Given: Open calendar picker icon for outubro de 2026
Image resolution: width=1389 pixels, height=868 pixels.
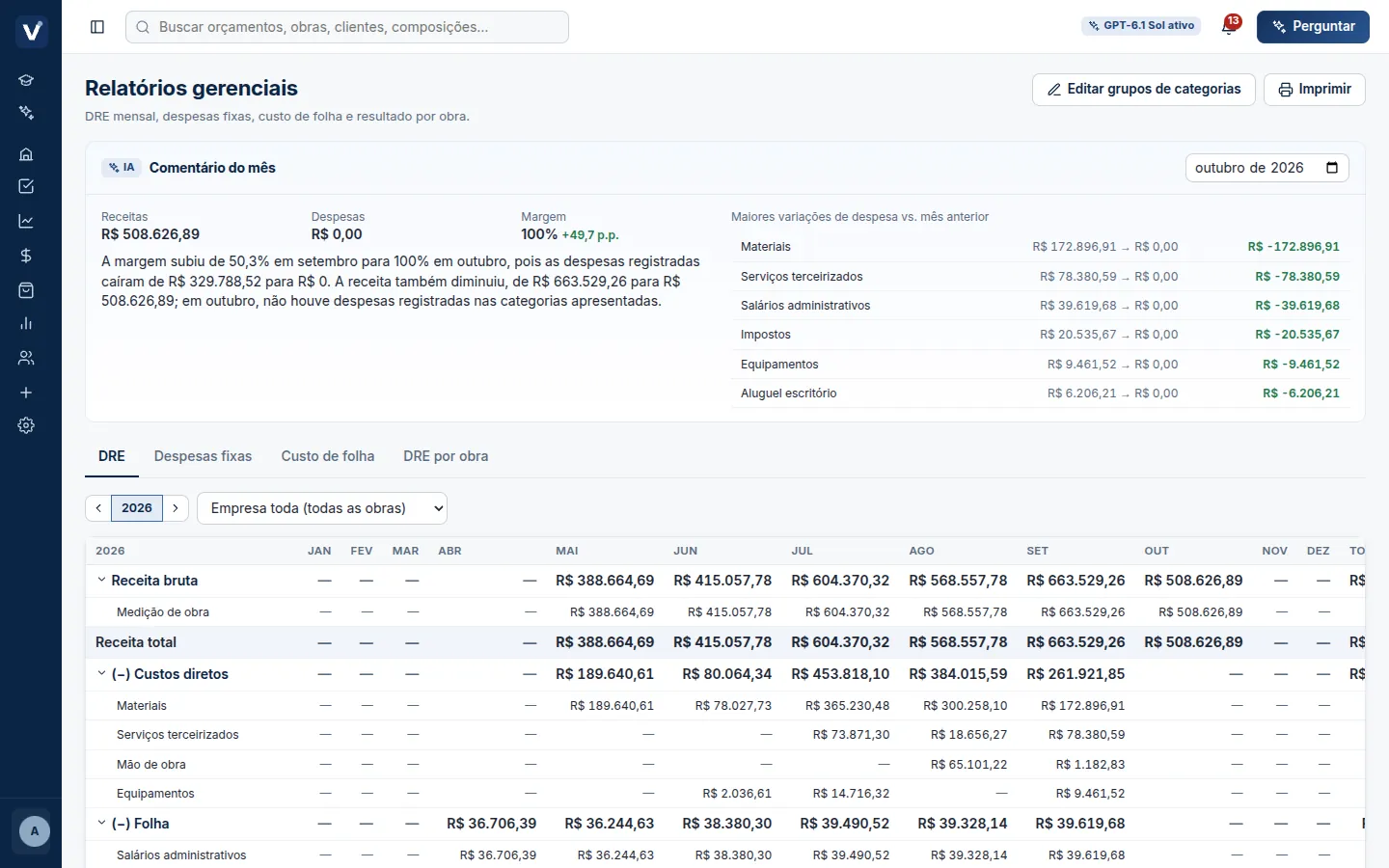Looking at the screenshot, I should (x=1332, y=168).
